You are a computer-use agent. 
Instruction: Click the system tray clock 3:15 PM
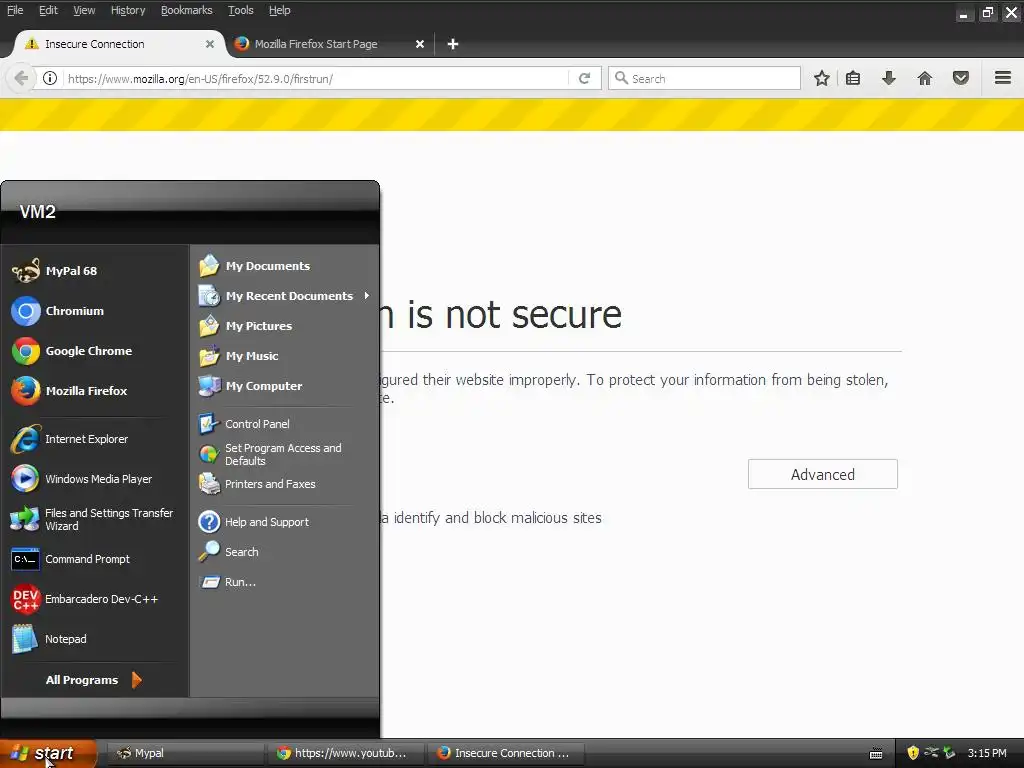[987, 753]
